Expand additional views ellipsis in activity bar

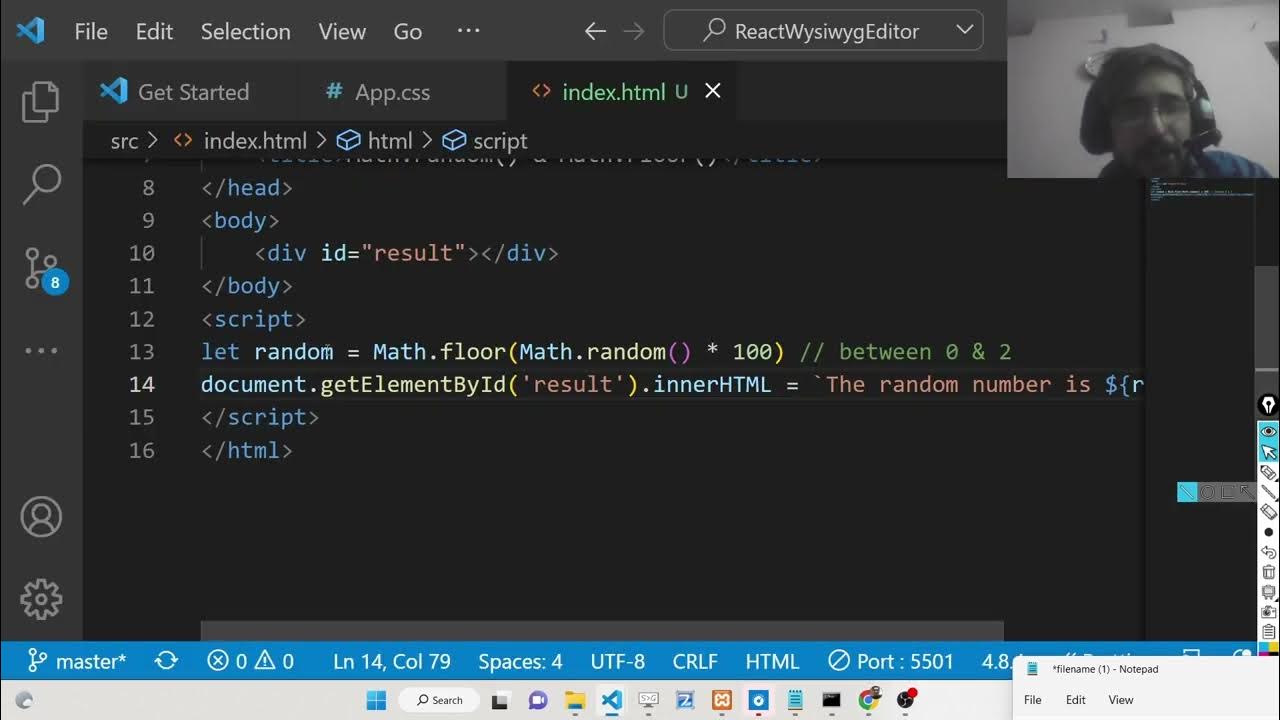[41, 351]
